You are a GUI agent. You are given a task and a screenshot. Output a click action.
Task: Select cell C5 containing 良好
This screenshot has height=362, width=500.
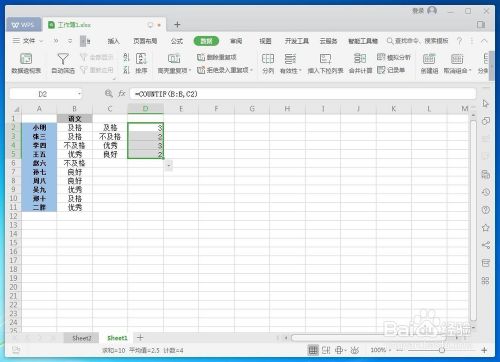click(110, 154)
